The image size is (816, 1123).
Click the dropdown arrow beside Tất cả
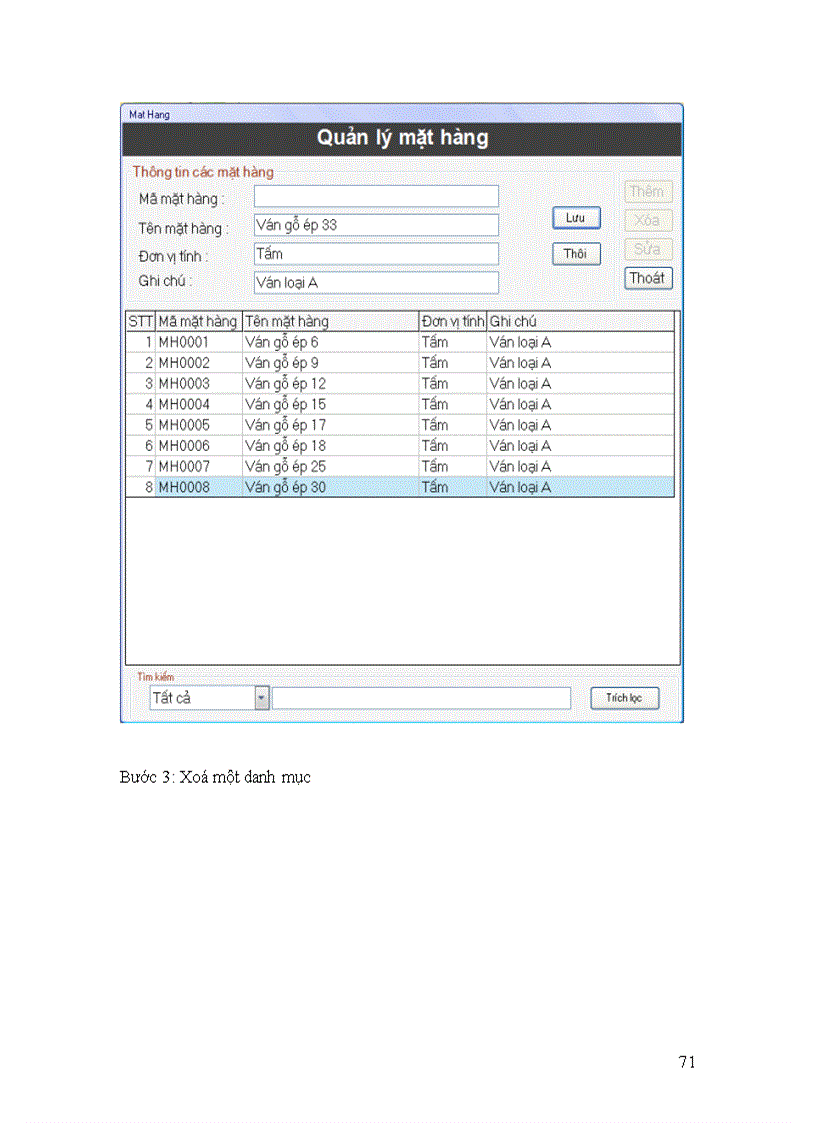pyautogui.click(x=262, y=697)
